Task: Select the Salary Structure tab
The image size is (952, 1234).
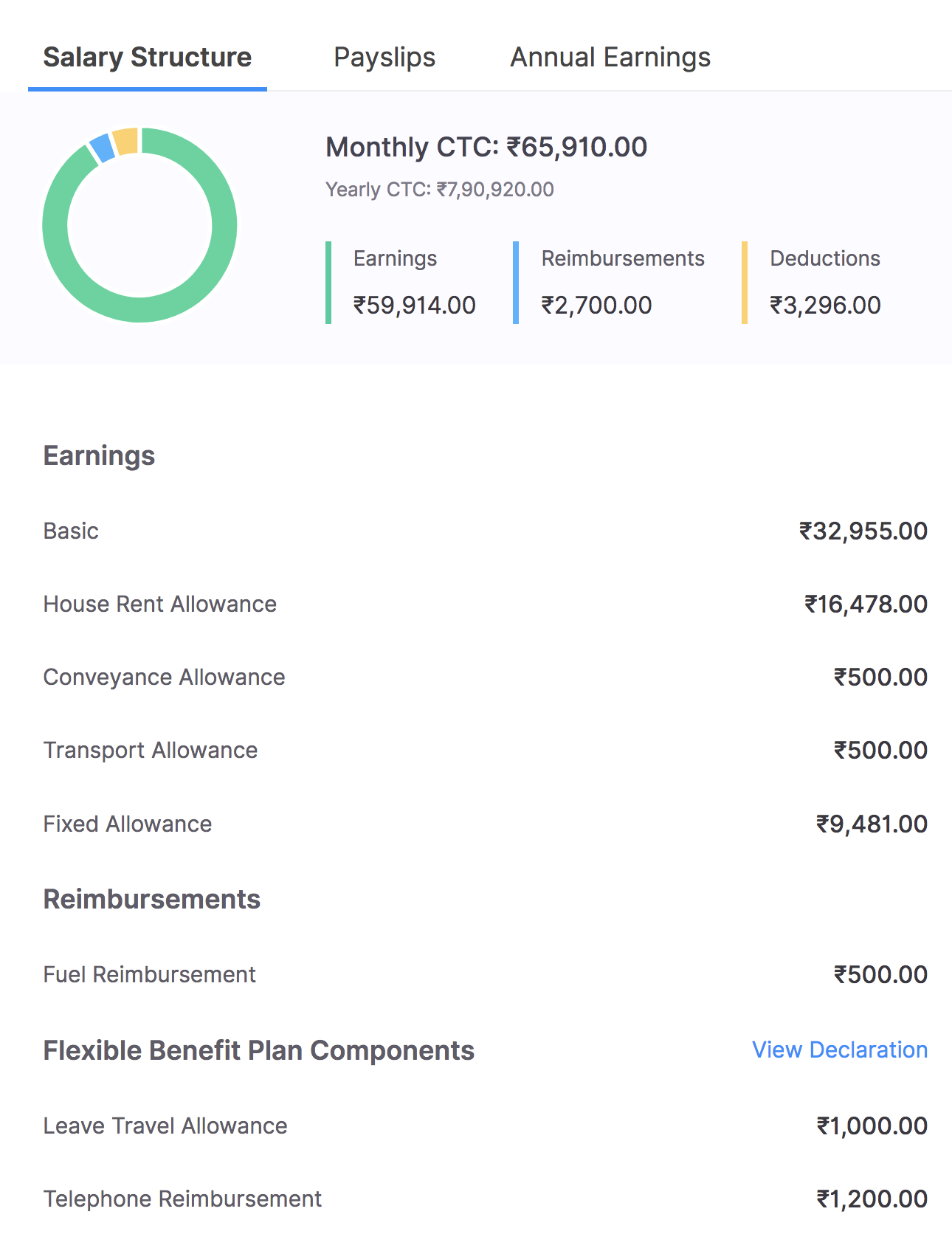Action: coord(148,58)
